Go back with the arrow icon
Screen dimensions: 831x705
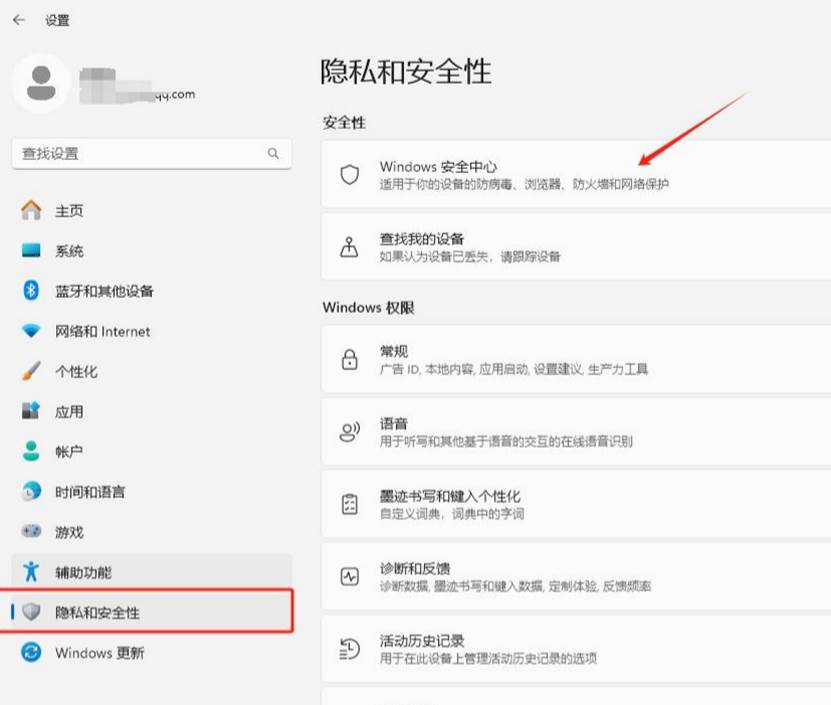tap(19, 20)
